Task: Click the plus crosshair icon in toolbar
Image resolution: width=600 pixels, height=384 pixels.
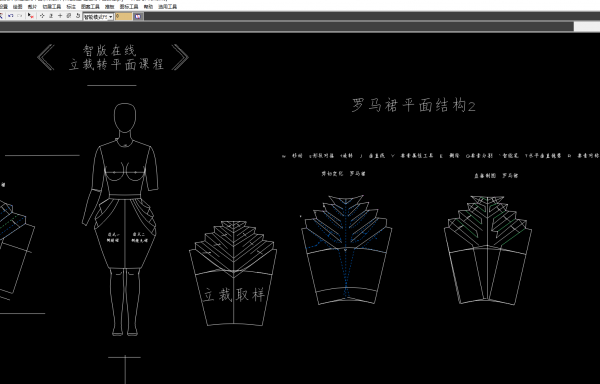Action: 60,16
